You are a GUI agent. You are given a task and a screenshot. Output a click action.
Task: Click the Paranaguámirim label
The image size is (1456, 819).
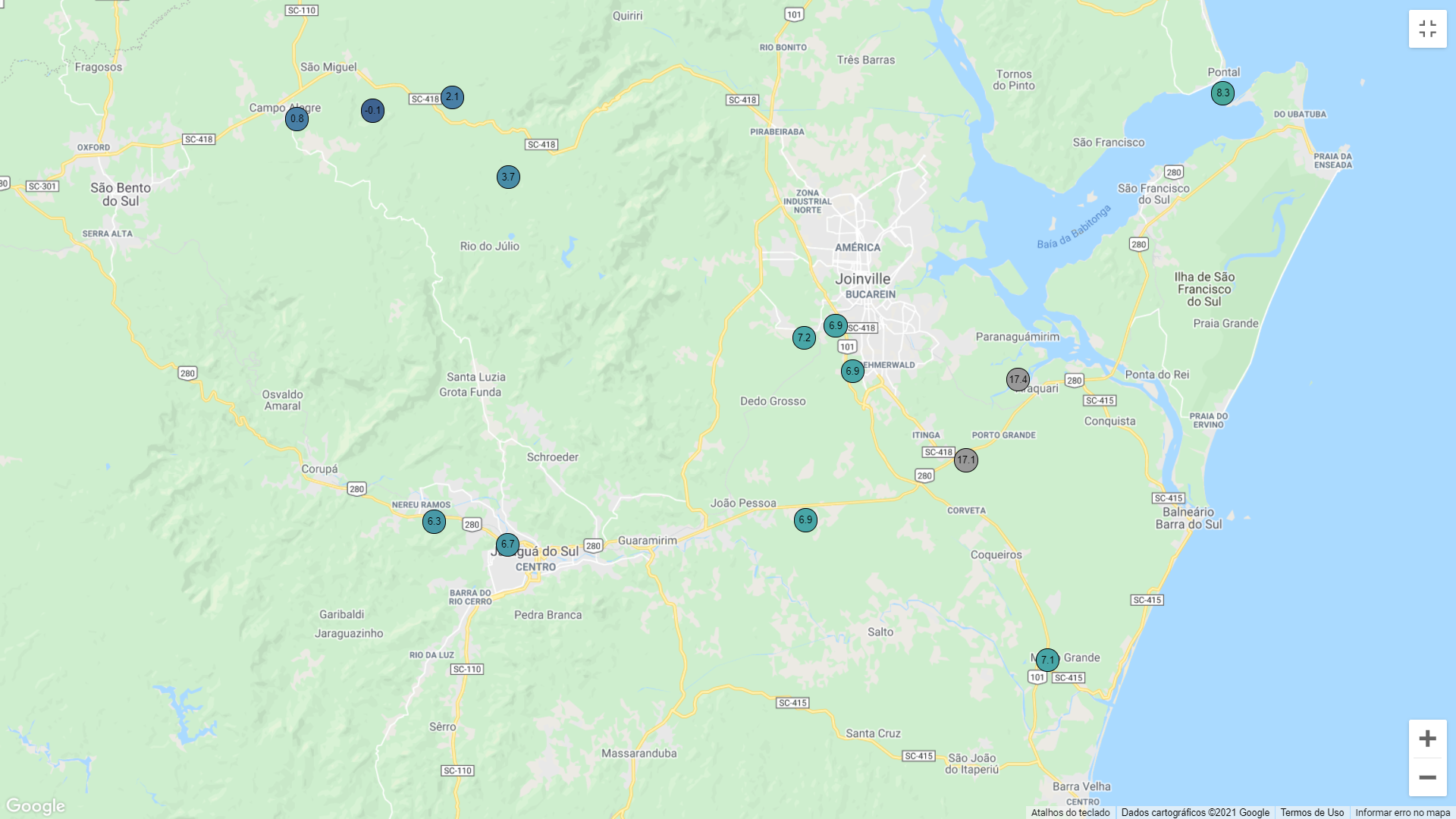coord(1018,337)
